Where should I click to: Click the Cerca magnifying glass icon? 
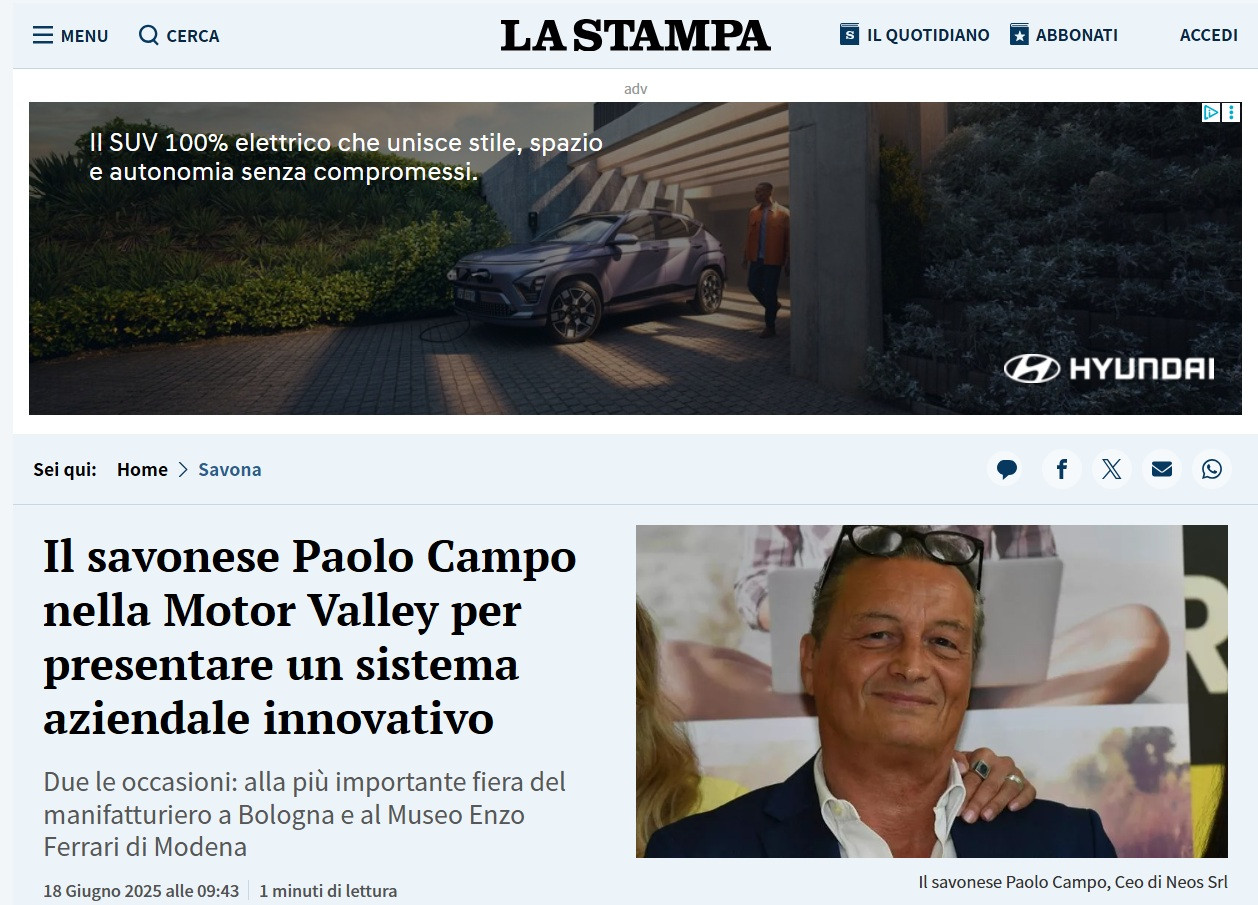[149, 35]
